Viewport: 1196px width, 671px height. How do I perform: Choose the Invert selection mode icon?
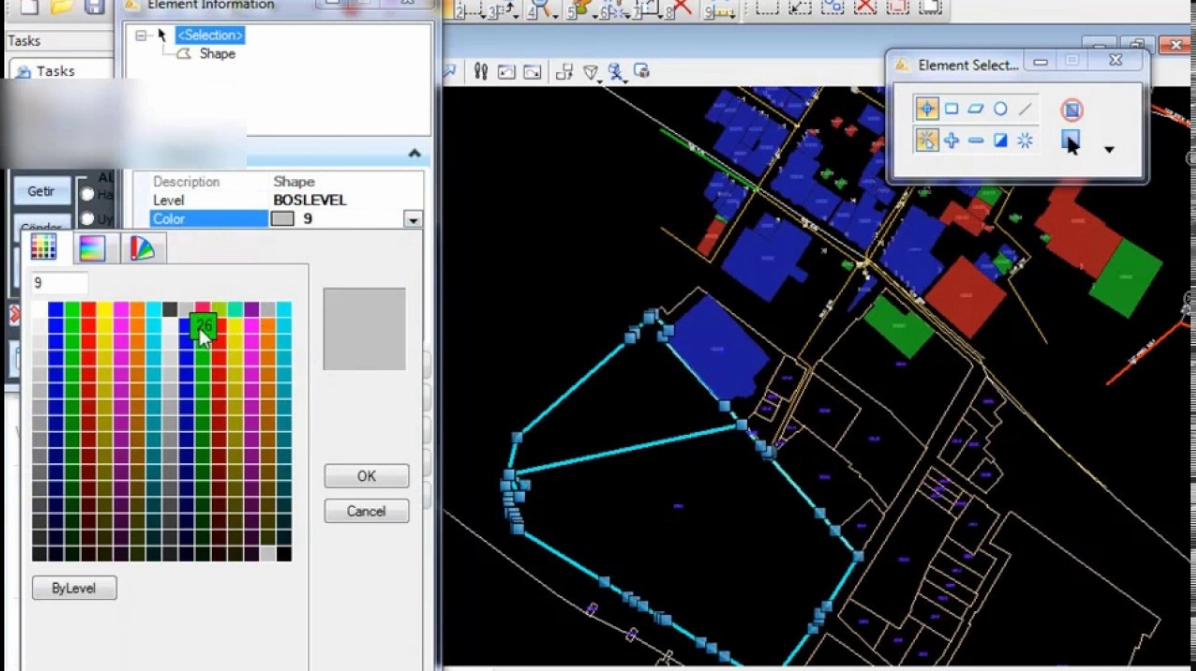point(1000,140)
